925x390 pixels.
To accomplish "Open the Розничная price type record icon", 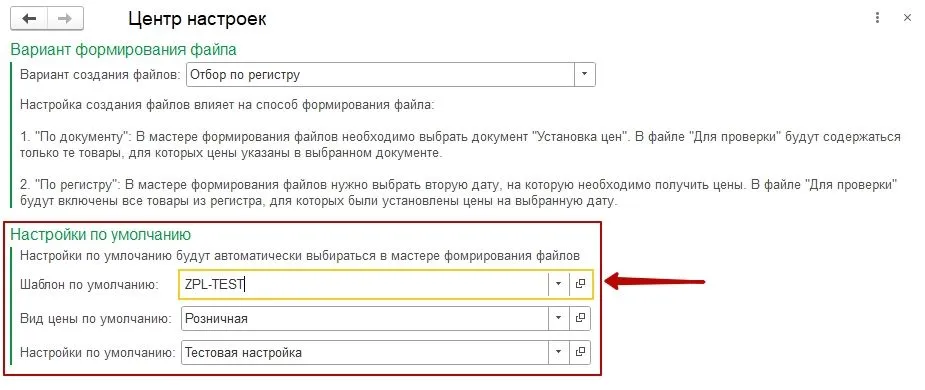I will pos(580,318).
